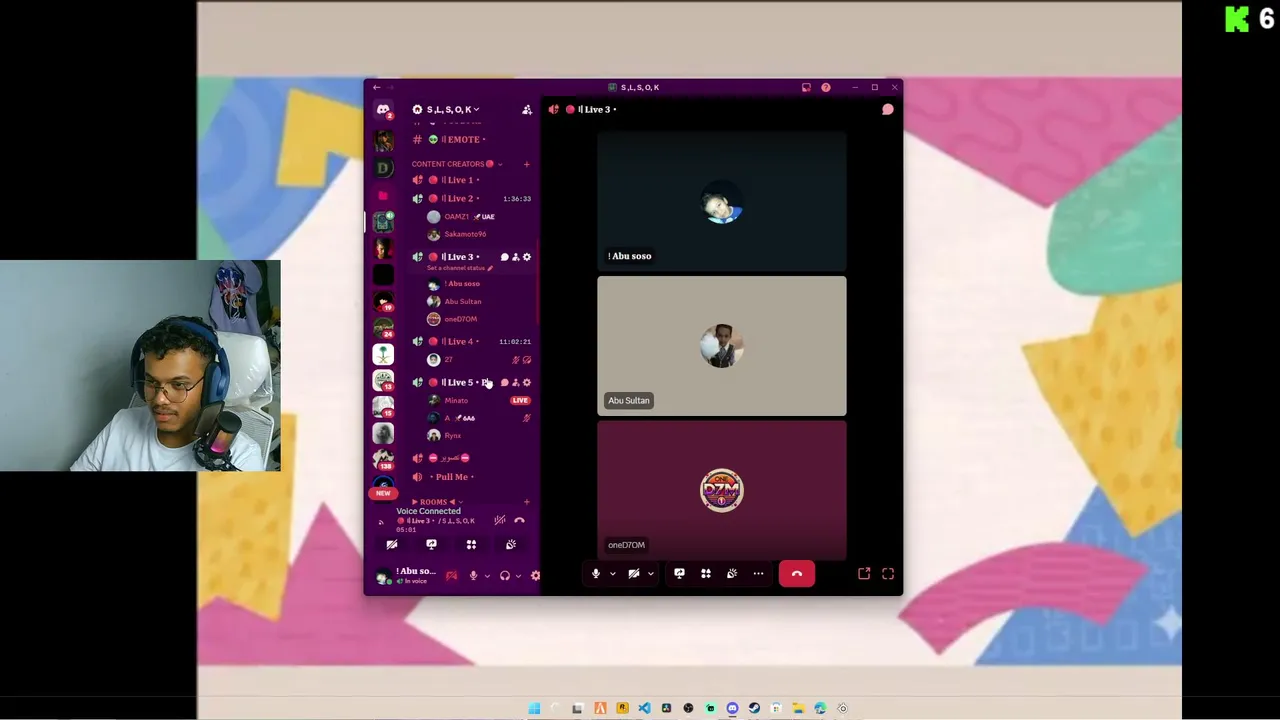Expand S,L,S,O,K server name dropdown
The width and height of the screenshot is (1280, 720).
[x=453, y=110]
